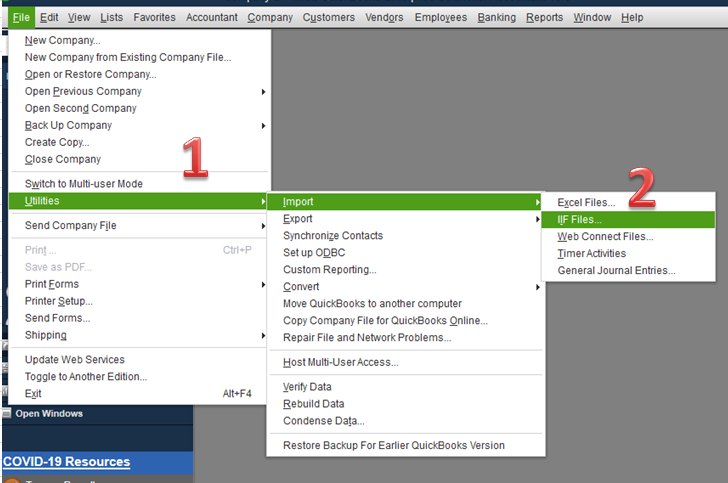Open the Lists menu
Screen dimensions: 728x483
coord(111,18)
